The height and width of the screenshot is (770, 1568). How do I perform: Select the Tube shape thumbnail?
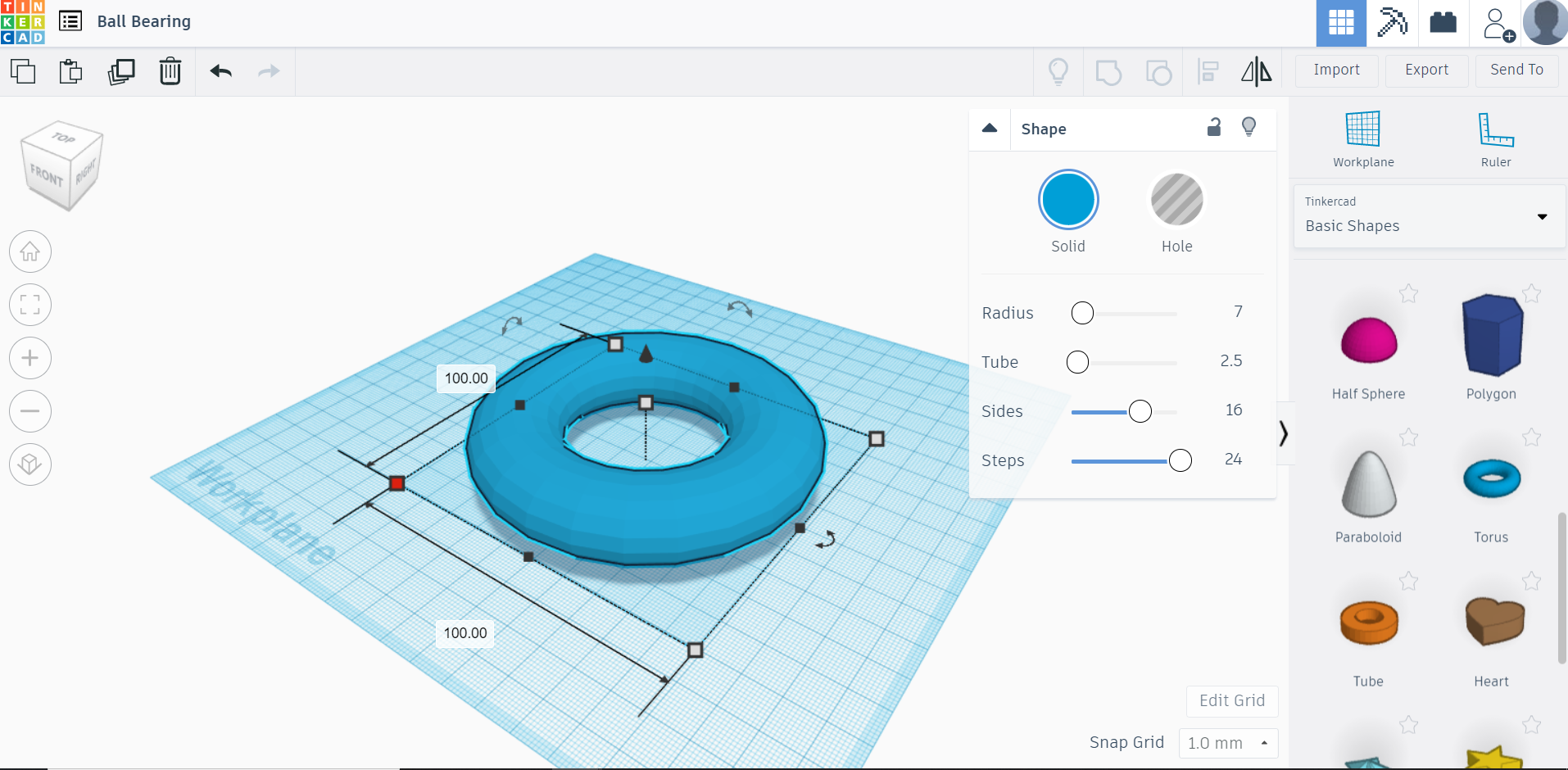click(x=1368, y=623)
